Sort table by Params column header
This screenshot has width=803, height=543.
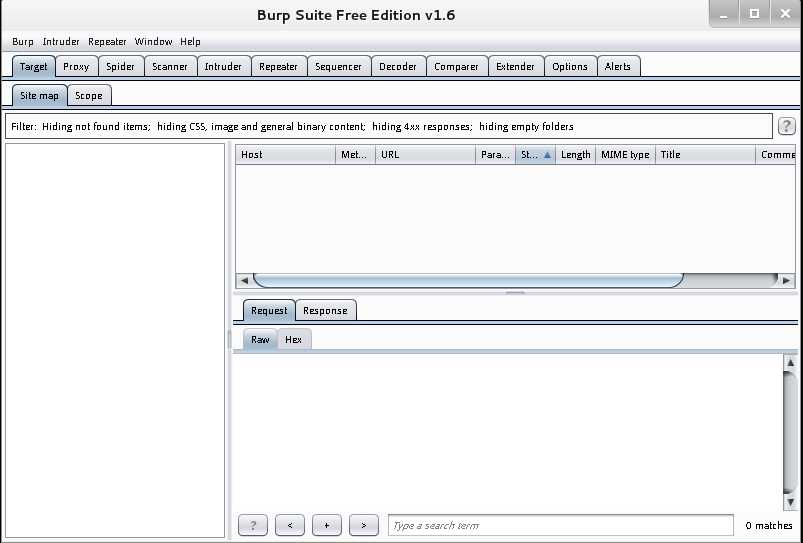495,155
